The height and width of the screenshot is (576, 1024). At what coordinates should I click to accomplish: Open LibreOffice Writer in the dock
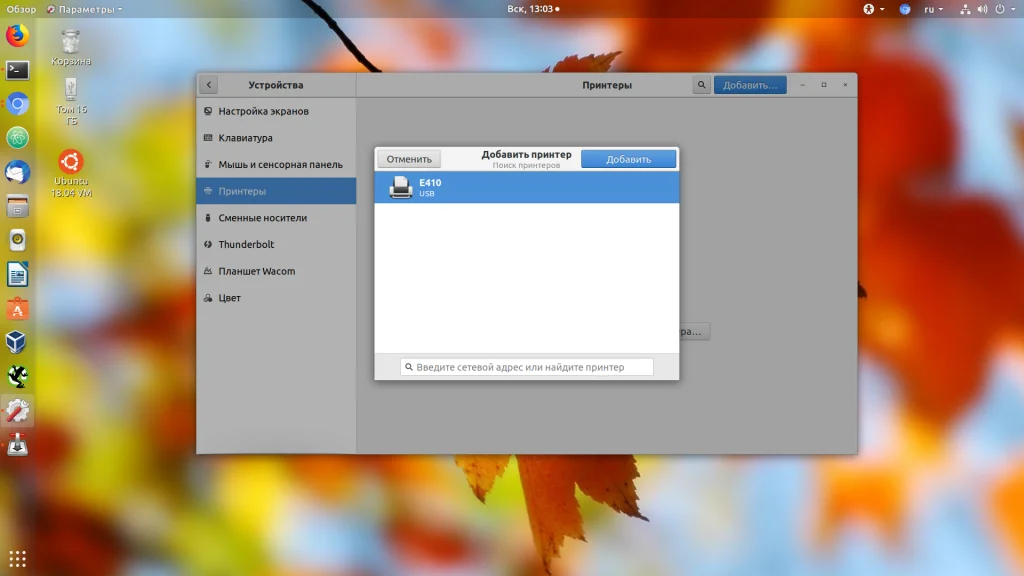coord(18,274)
